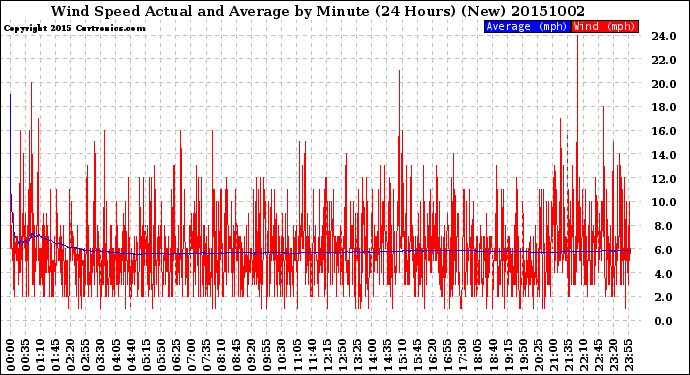The width and height of the screenshot is (690, 375).
Task: Click the 21:35 time axis label
Action: [568, 355]
